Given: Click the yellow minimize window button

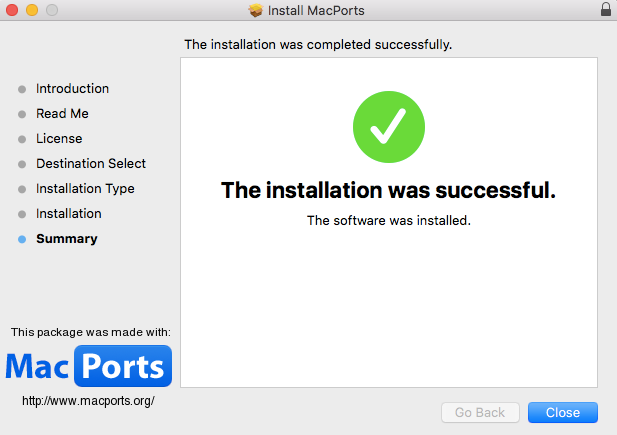Looking at the screenshot, I should (x=32, y=10).
